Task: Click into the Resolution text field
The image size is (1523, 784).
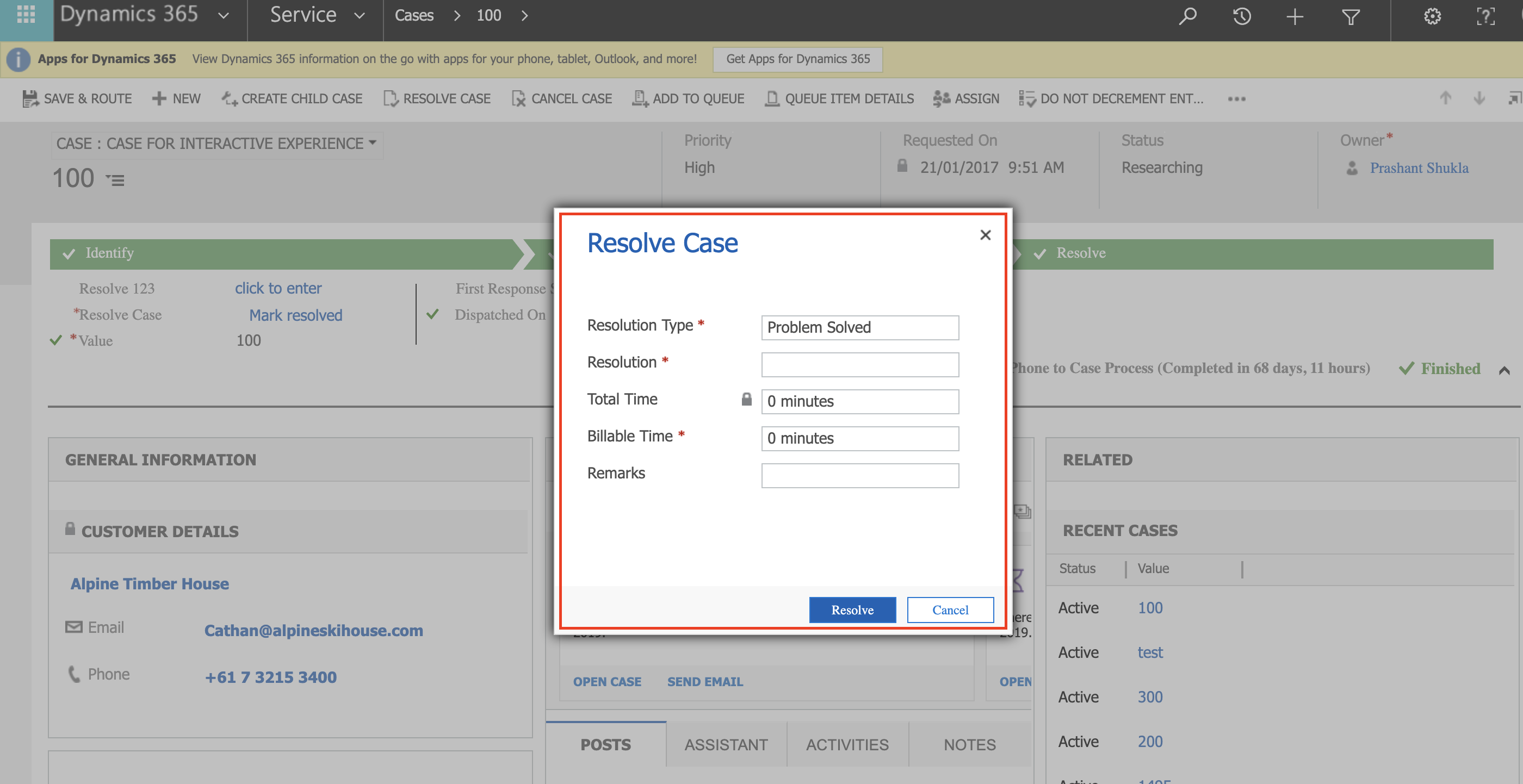Action: click(x=859, y=364)
